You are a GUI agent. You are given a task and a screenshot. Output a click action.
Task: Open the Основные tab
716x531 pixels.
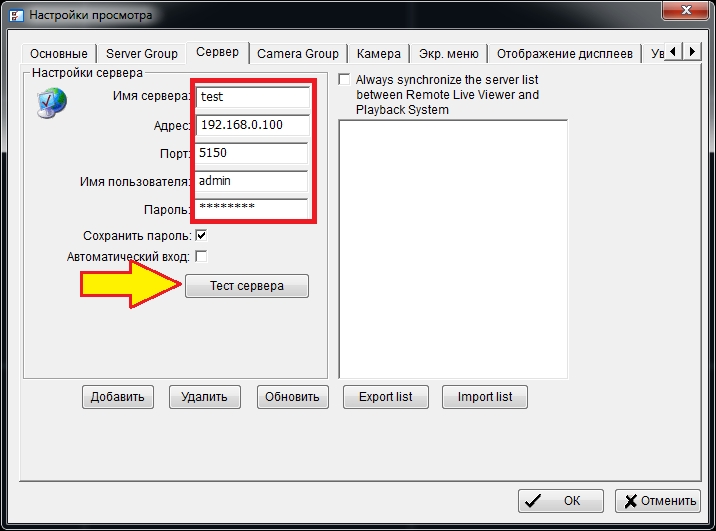[59, 54]
